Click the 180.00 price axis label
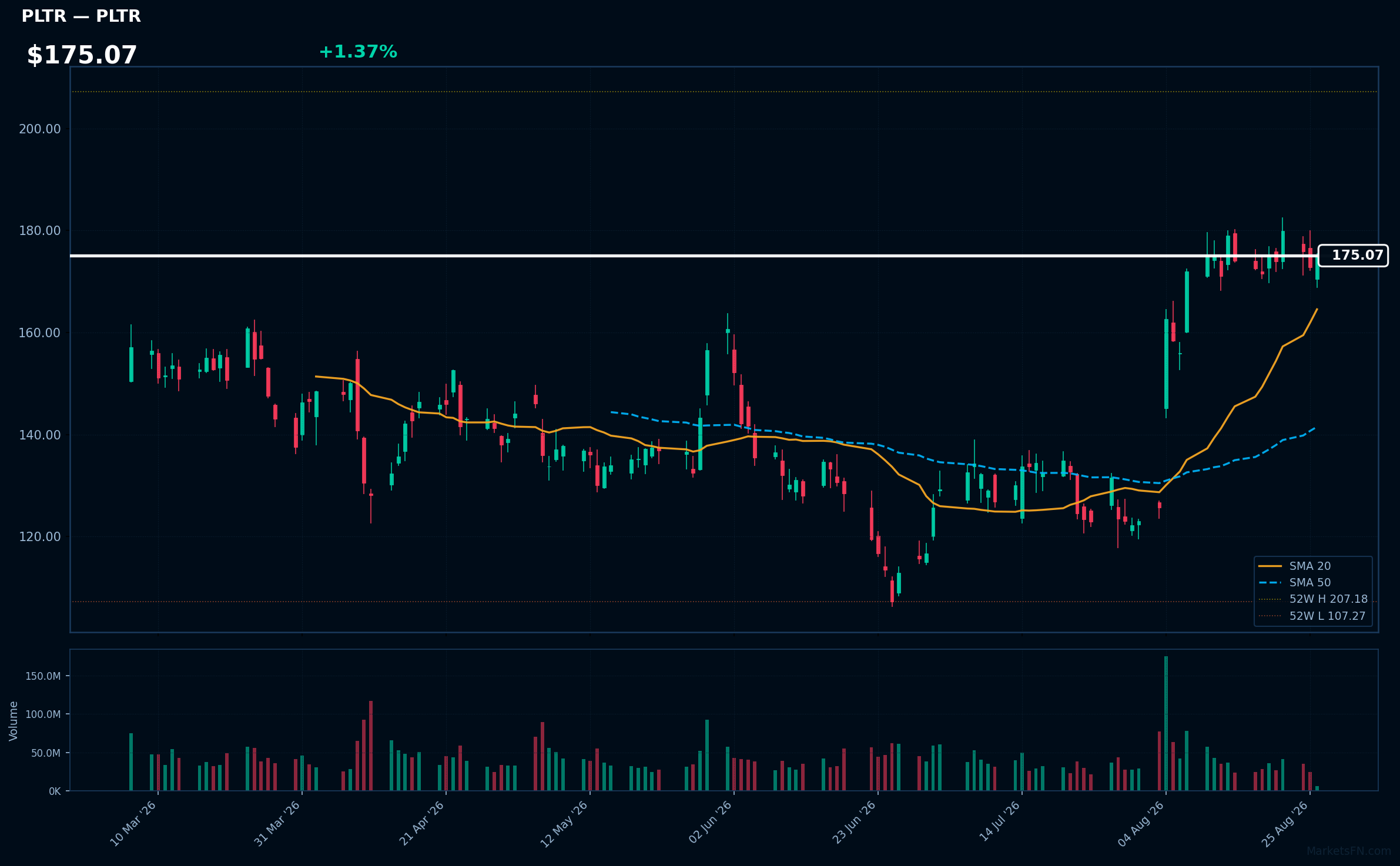1400x866 pixels. [40, 231]
